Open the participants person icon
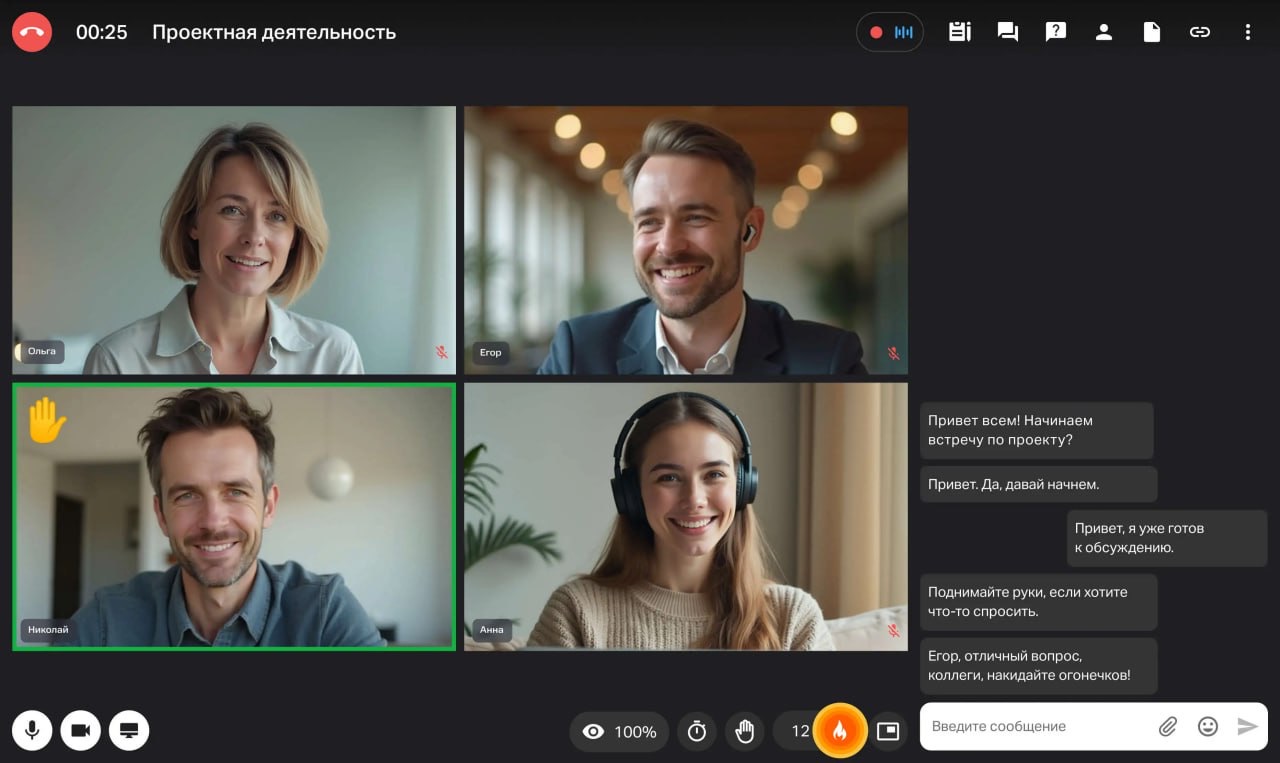Viewport: 1280px width, 763px height. (1104, 32)
